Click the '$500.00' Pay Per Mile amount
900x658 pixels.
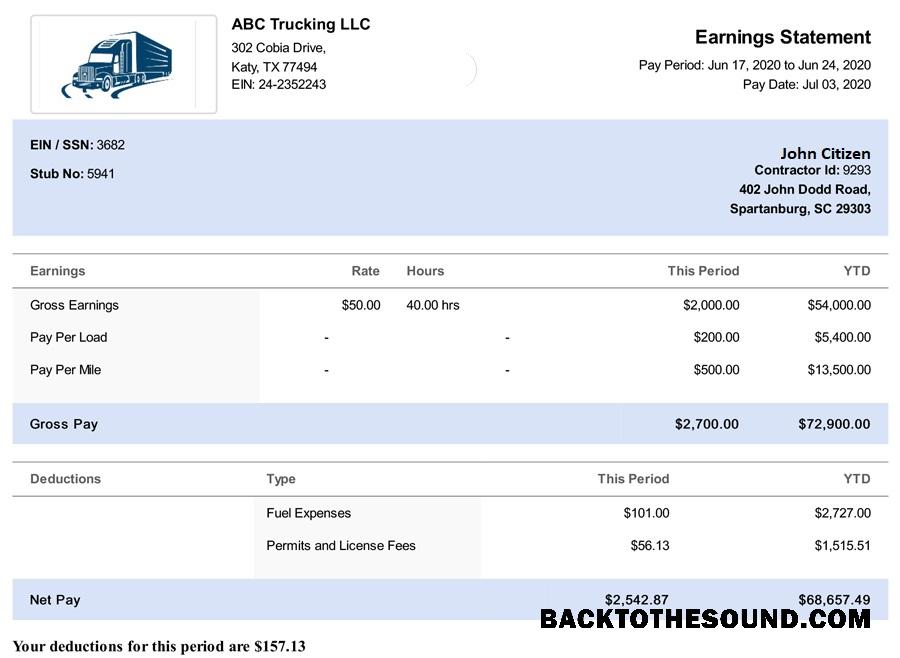coord(716,370)
